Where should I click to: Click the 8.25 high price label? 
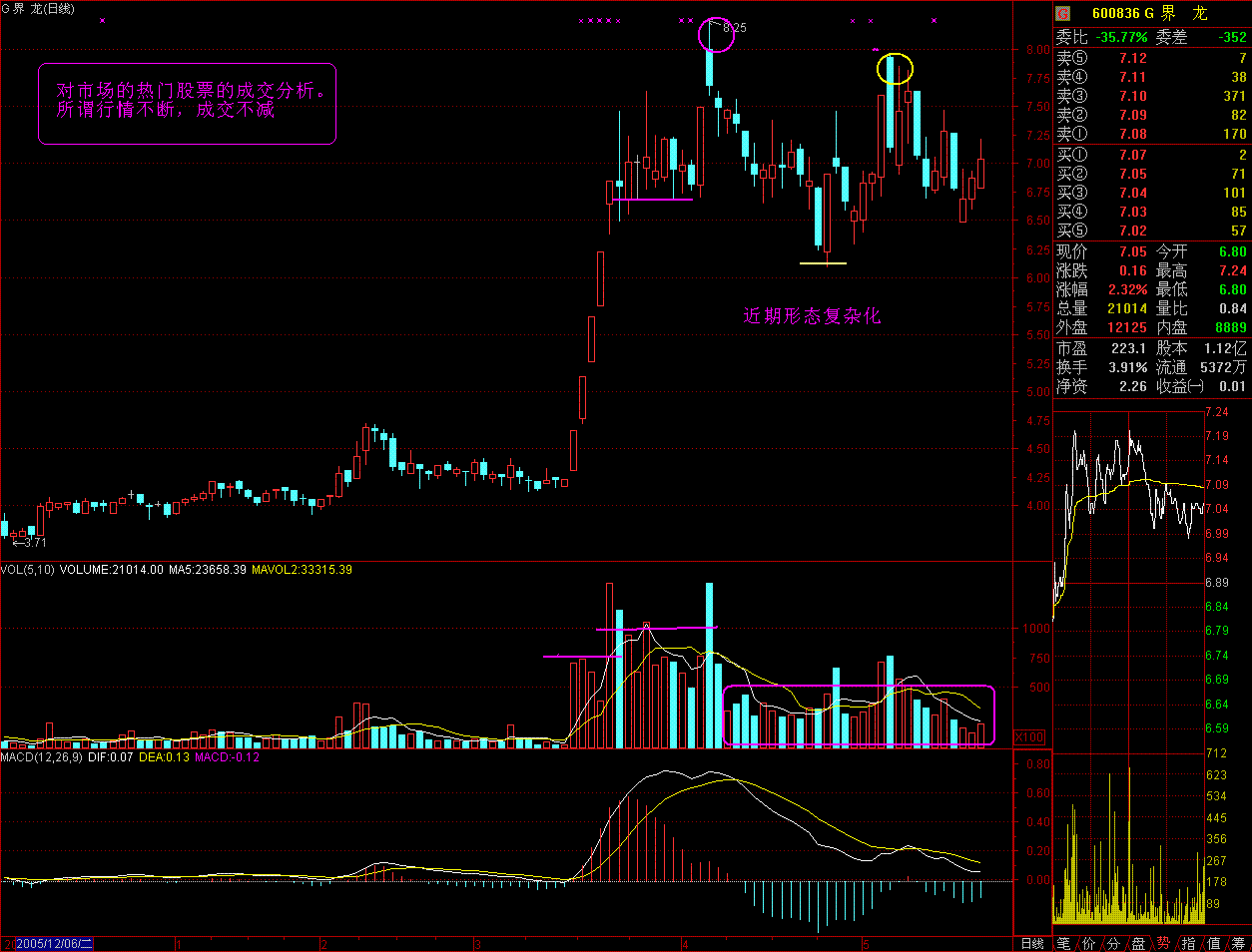point(734,28)
